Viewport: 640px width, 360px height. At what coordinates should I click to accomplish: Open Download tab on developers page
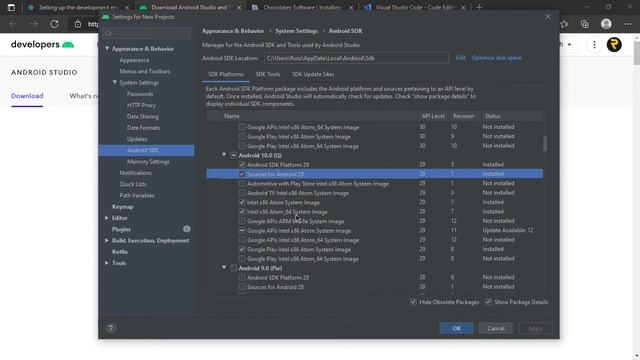(x=27, y=96)
